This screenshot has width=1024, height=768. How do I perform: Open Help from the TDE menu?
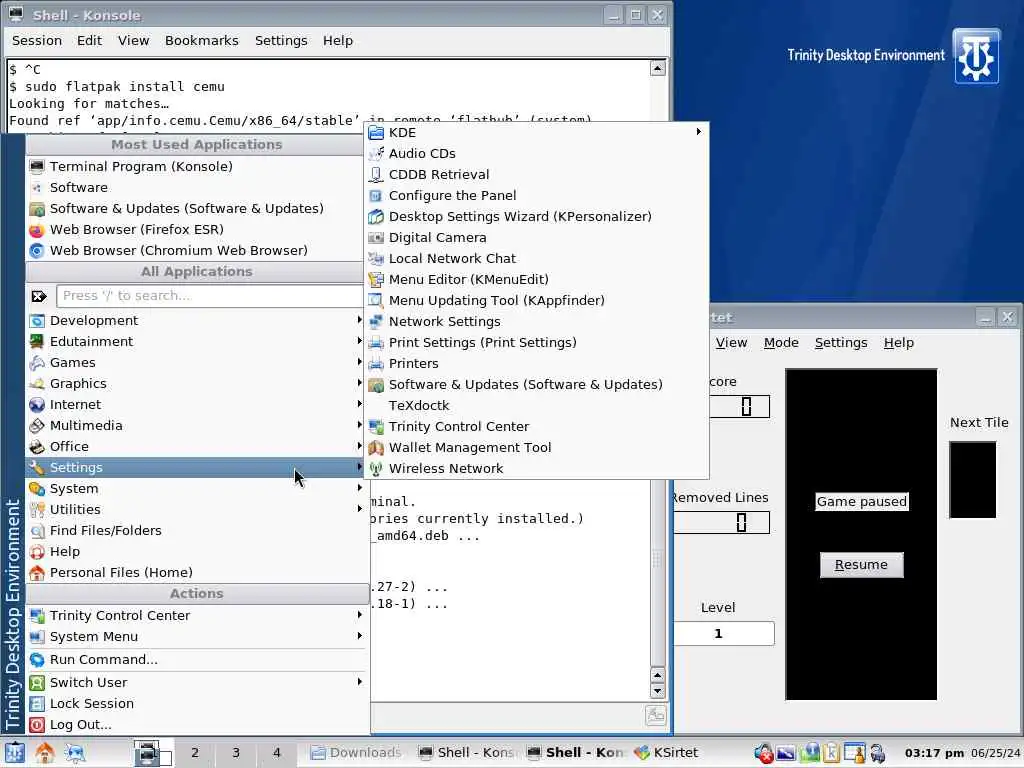coord(196,551)
